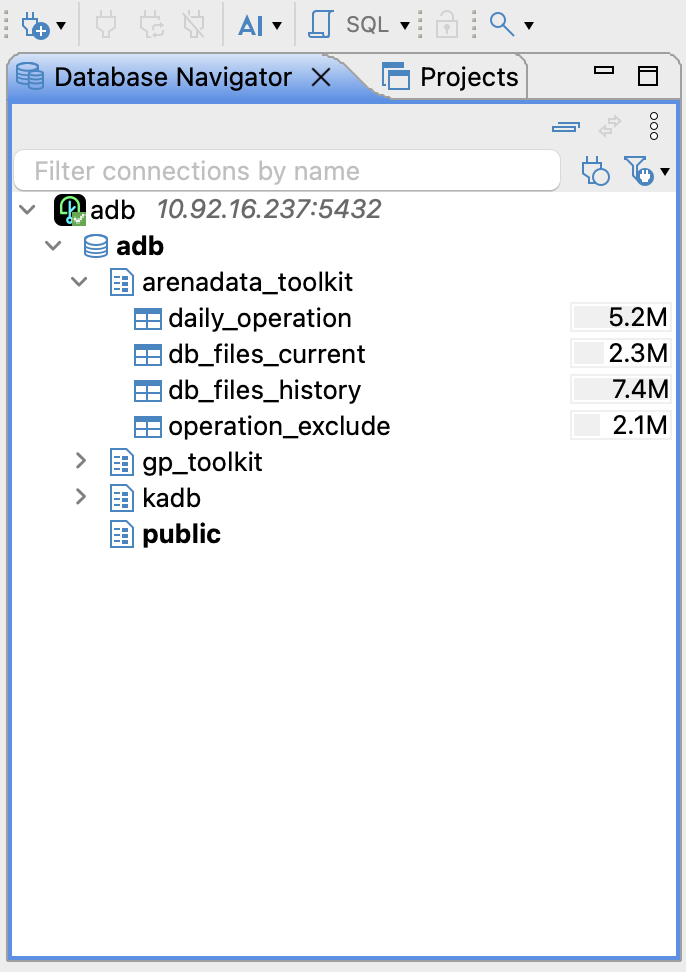686x972 pixels.
Task: Show connected databases only via plug icon
Action: coord(597,170)
